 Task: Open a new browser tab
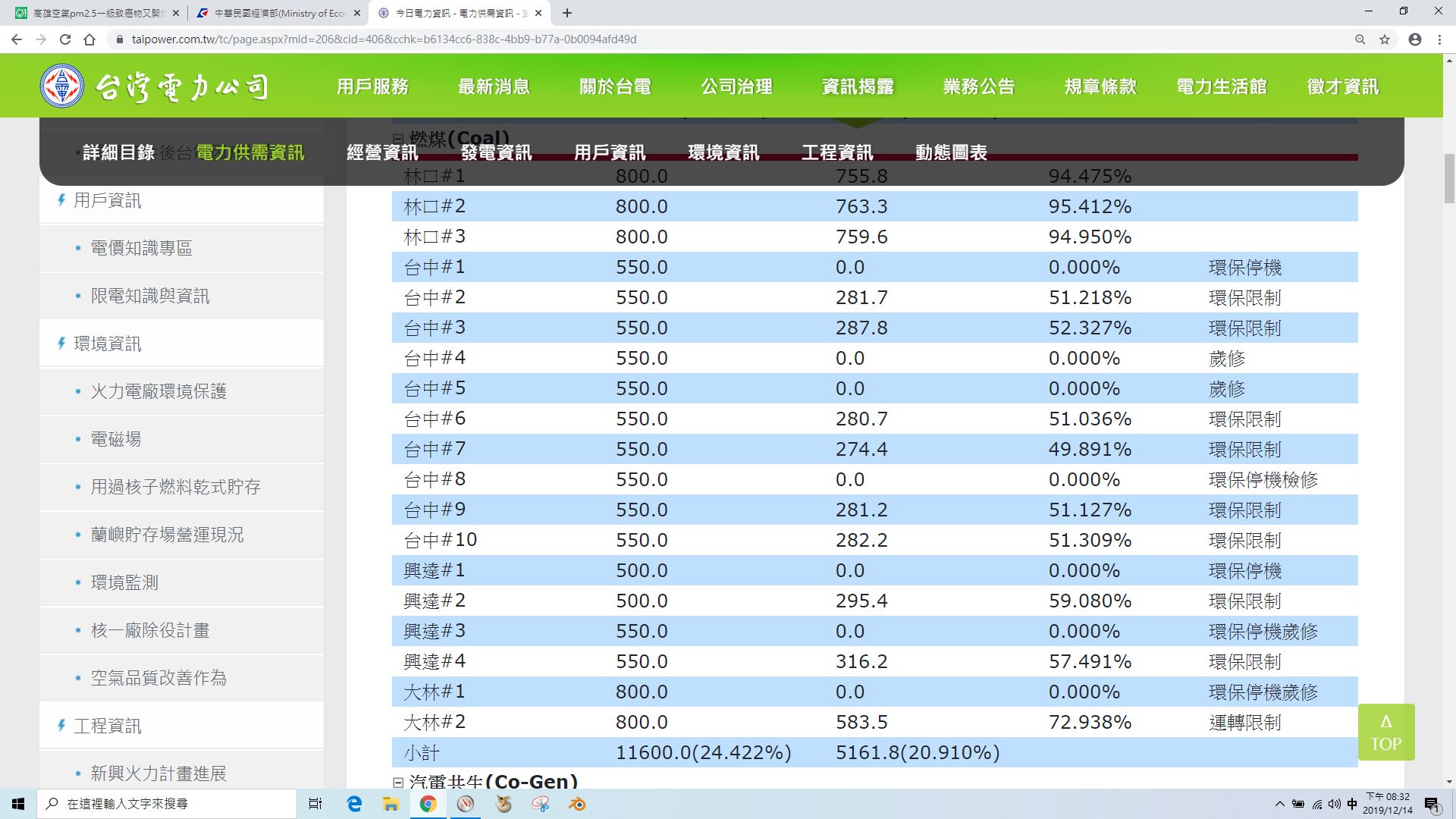[567, 13]
